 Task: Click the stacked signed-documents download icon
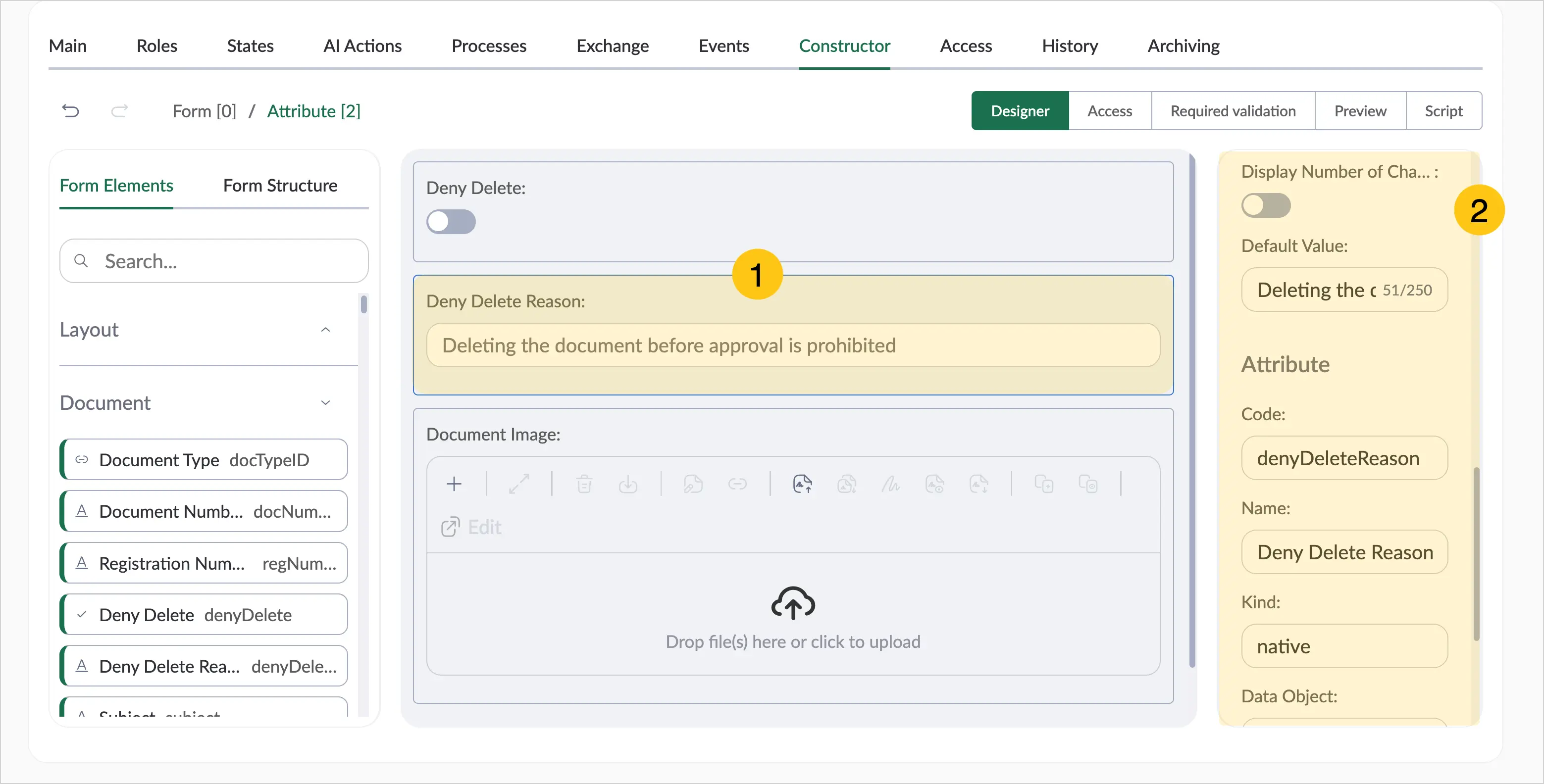(846, 484)
